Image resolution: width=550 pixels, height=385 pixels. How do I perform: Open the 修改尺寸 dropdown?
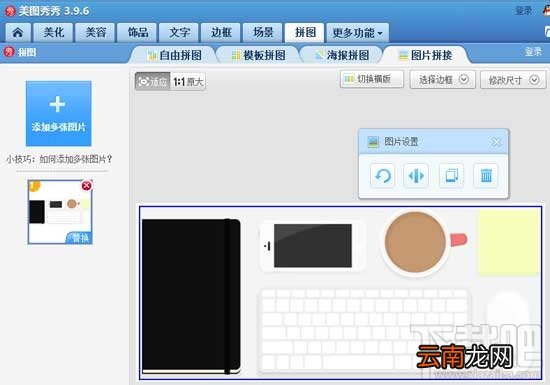point(513,80)
